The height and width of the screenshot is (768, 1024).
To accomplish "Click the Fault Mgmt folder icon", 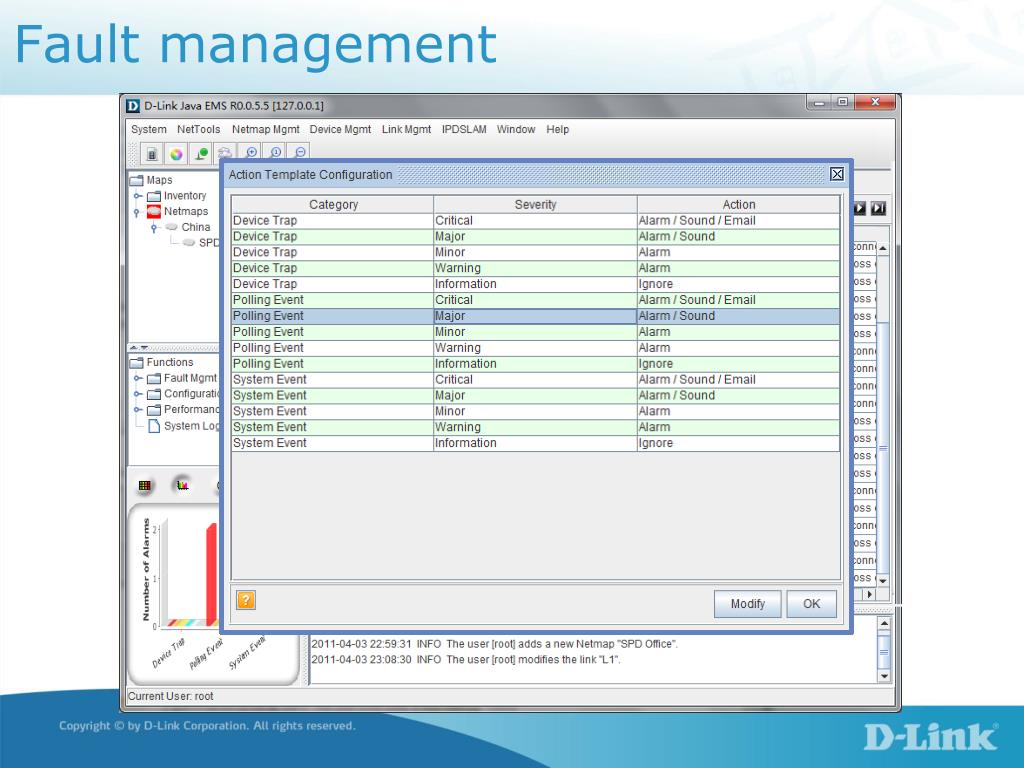I will click(x=154, y=378).
